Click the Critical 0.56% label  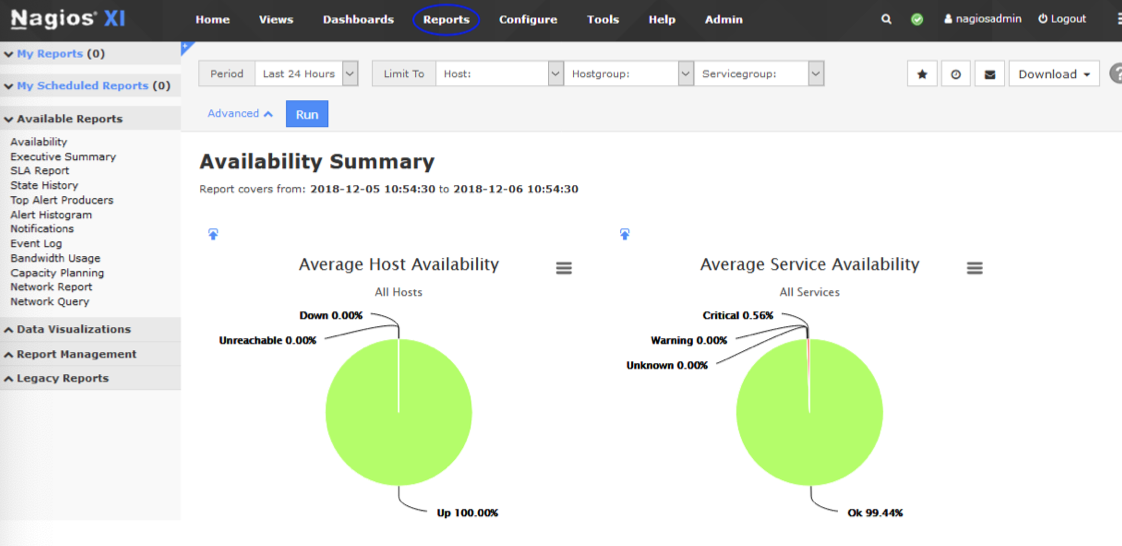[738, 315]
